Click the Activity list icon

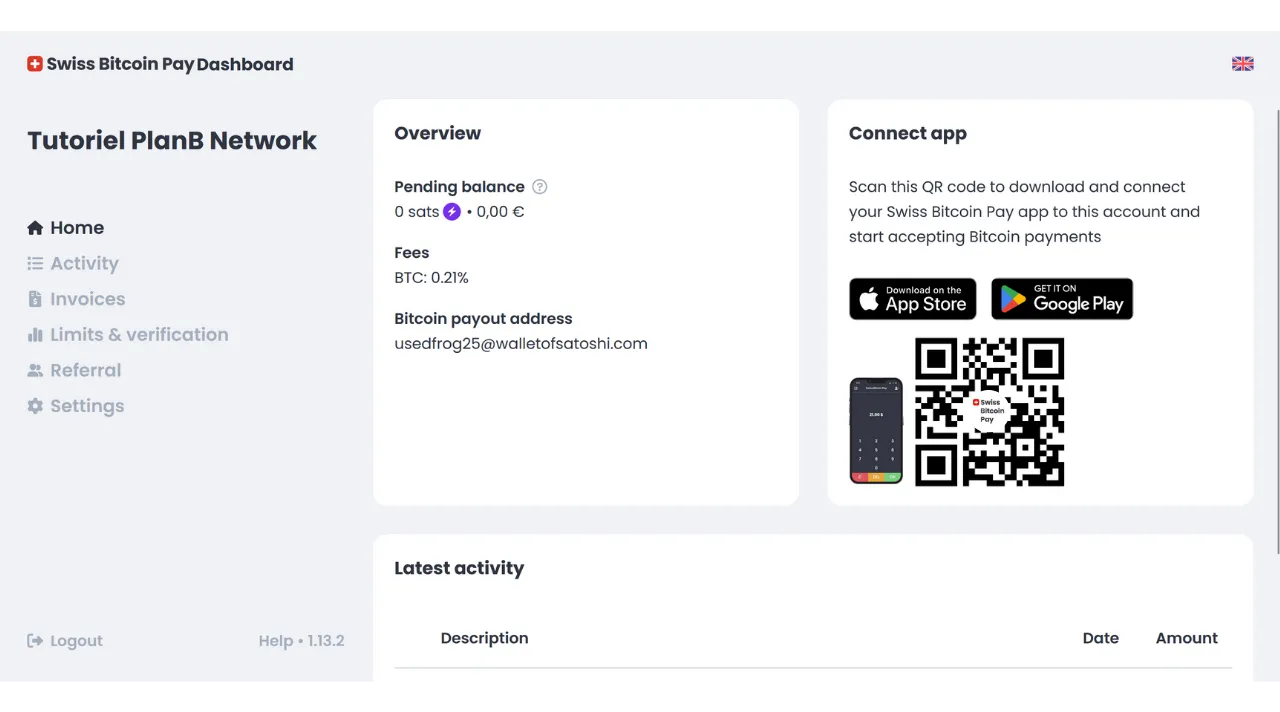pyautogui.click(x=34, y=263)
